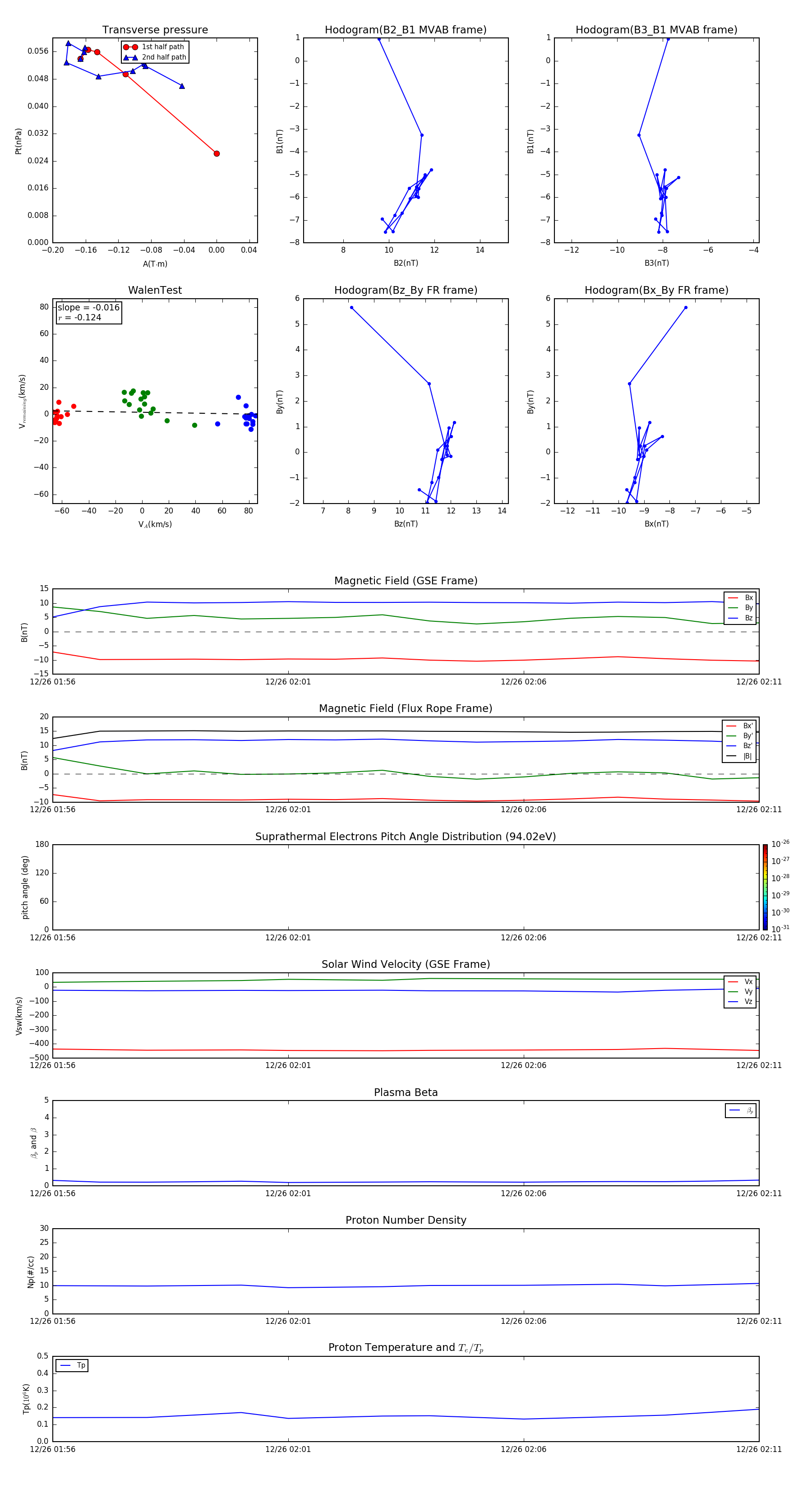Click the 'r = -0.124' correlation text
The width and height of the screenshot is (812, 1489).
[x=80, y=317]
